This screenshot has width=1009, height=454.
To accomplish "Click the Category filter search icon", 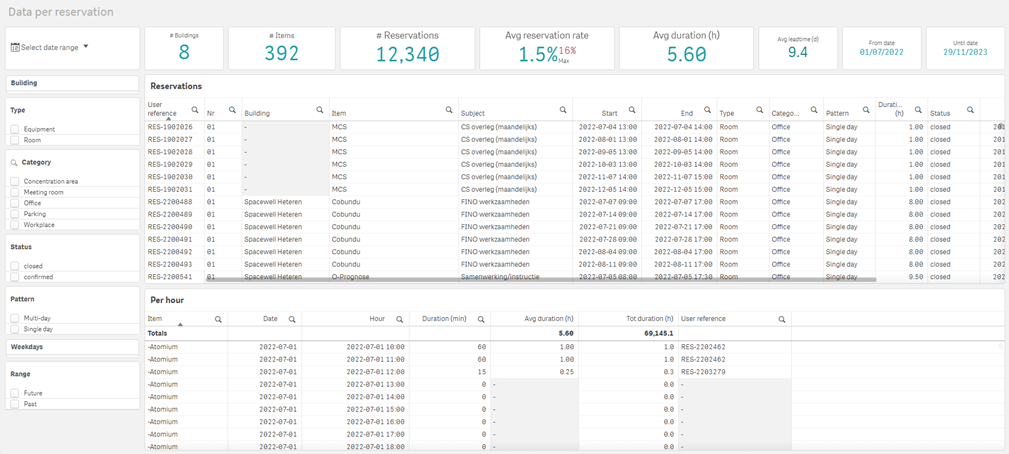I will tap(14, 163).
